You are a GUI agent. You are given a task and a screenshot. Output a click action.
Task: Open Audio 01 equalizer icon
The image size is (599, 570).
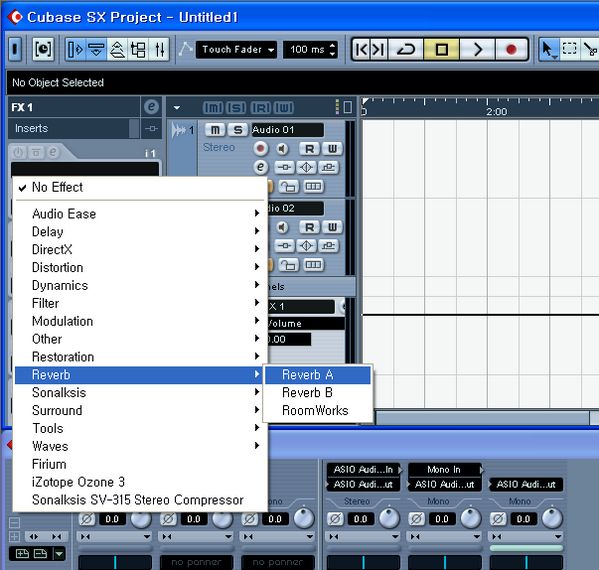point(306,167)
